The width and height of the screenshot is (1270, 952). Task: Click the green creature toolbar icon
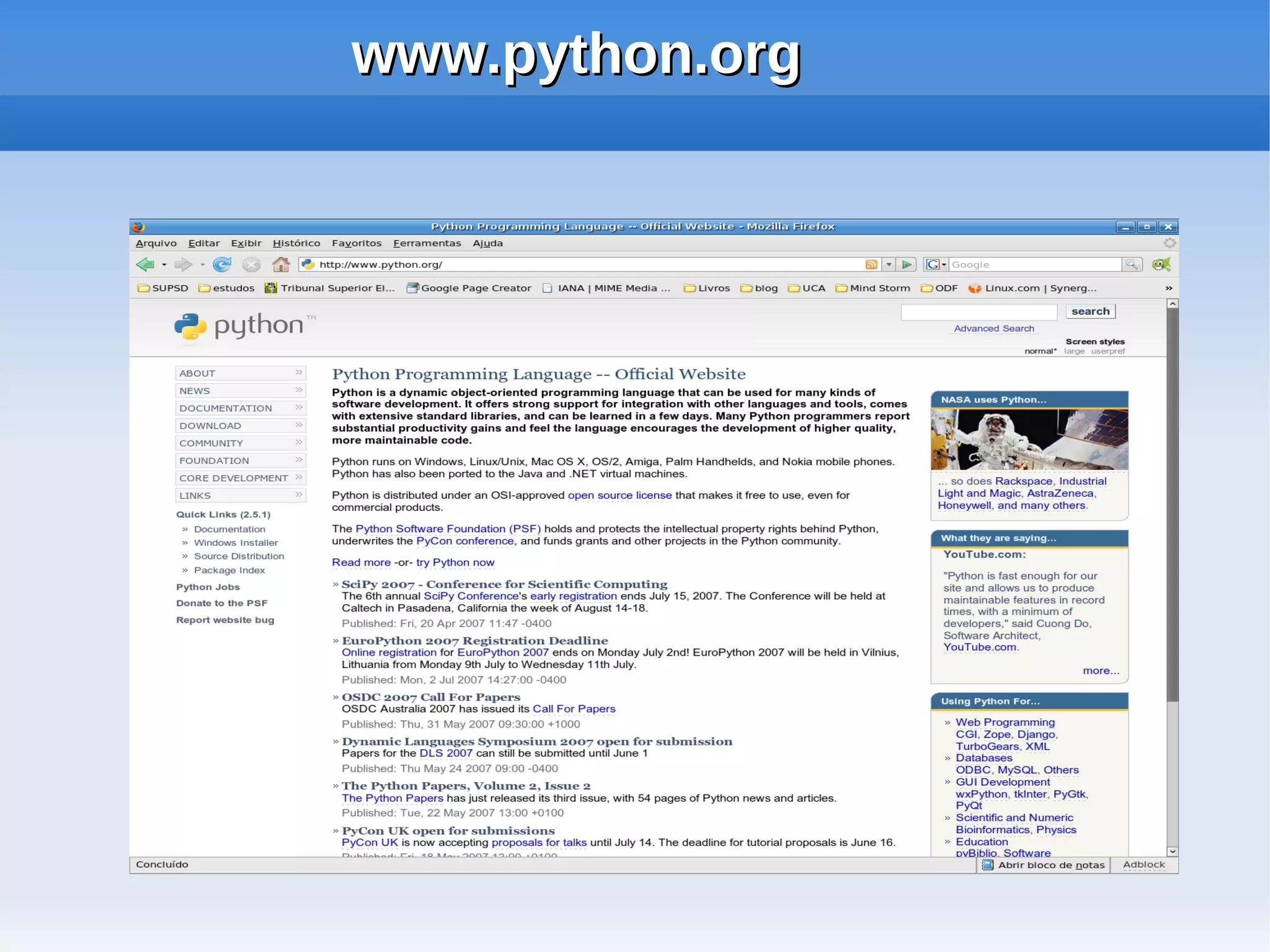tap(1161, 265)
